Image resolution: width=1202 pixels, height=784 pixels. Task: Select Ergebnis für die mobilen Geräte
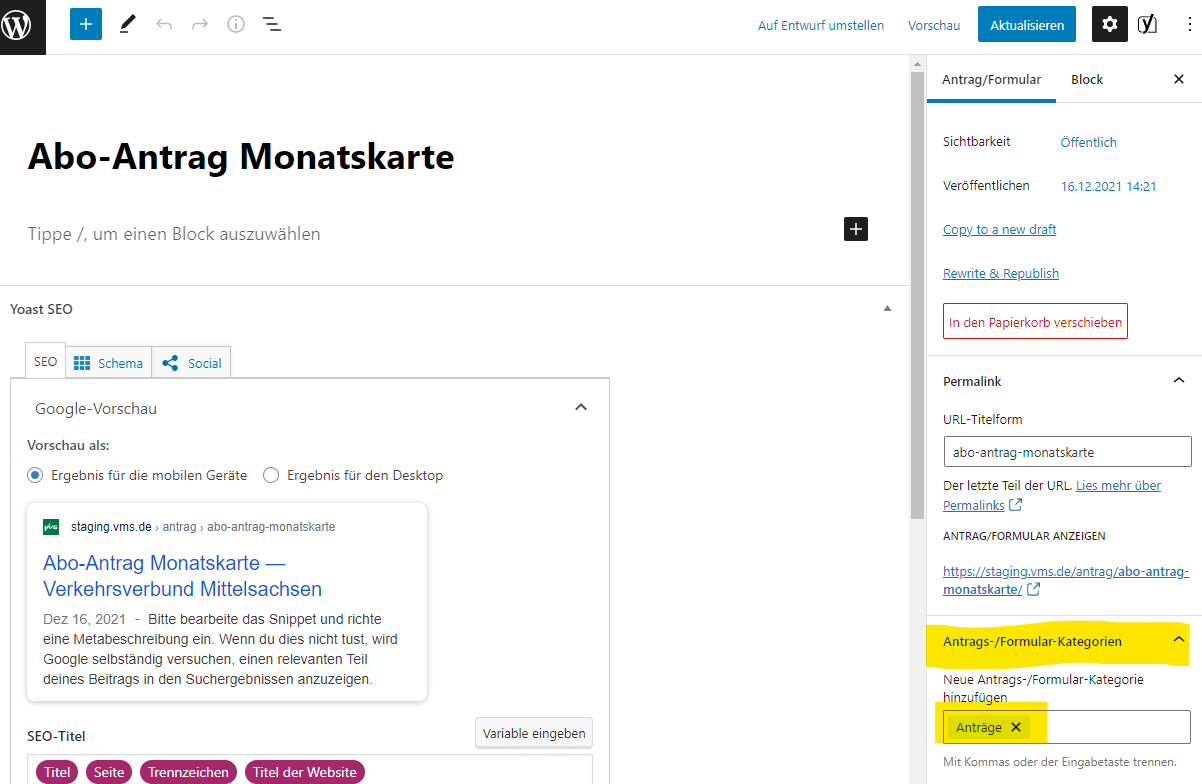36,475
